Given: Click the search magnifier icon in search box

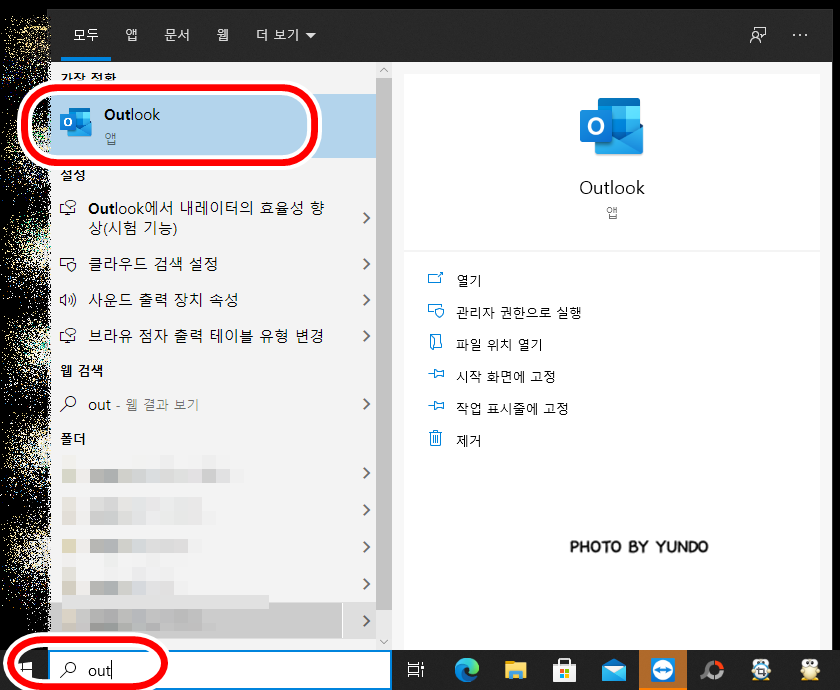Looking at the screenshot, I should pyautogui.click(x=68, y=670).
